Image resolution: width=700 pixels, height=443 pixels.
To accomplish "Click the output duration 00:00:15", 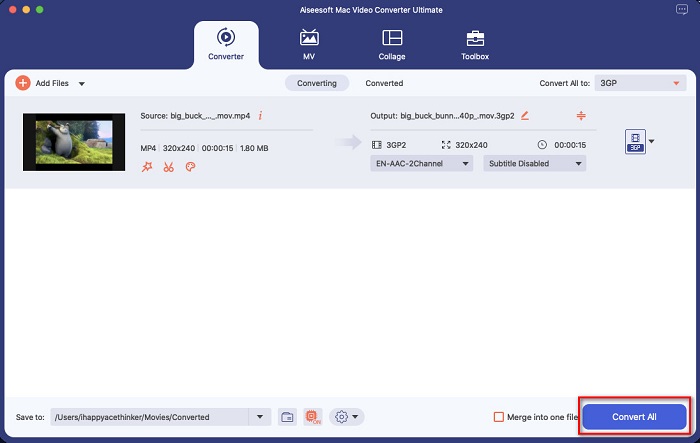I will coord(570,145).
